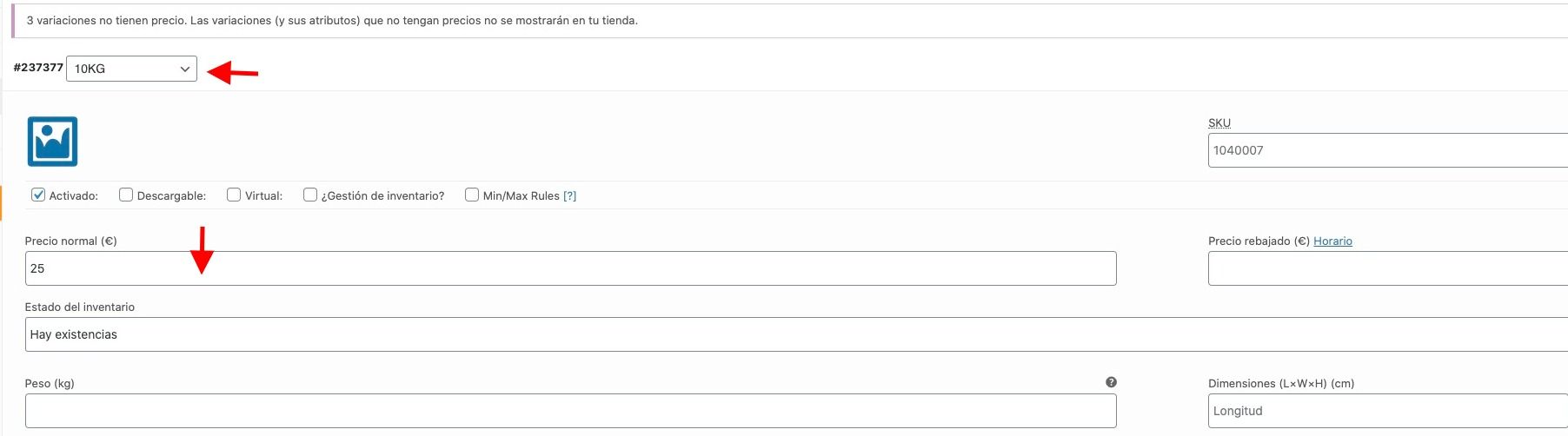The image size is (1568, 436).
Task: Uncheck the Activado checkbox
Action: 38,195
